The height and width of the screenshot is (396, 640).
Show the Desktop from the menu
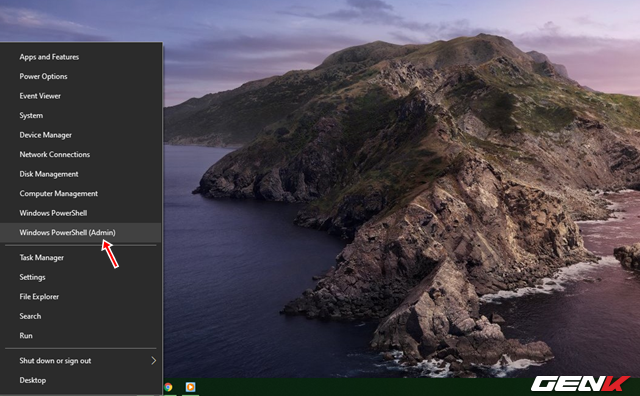(81, 380)
